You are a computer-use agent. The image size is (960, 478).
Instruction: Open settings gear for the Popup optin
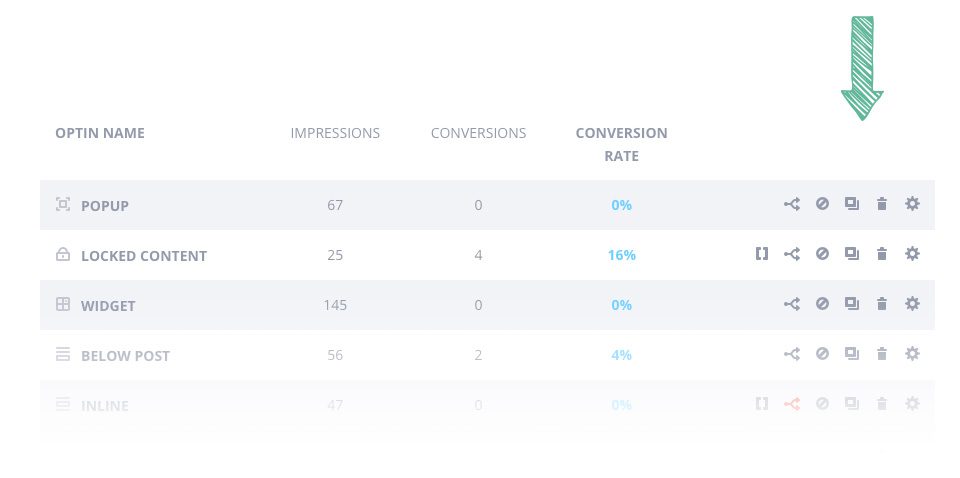[x=912, y=204]
